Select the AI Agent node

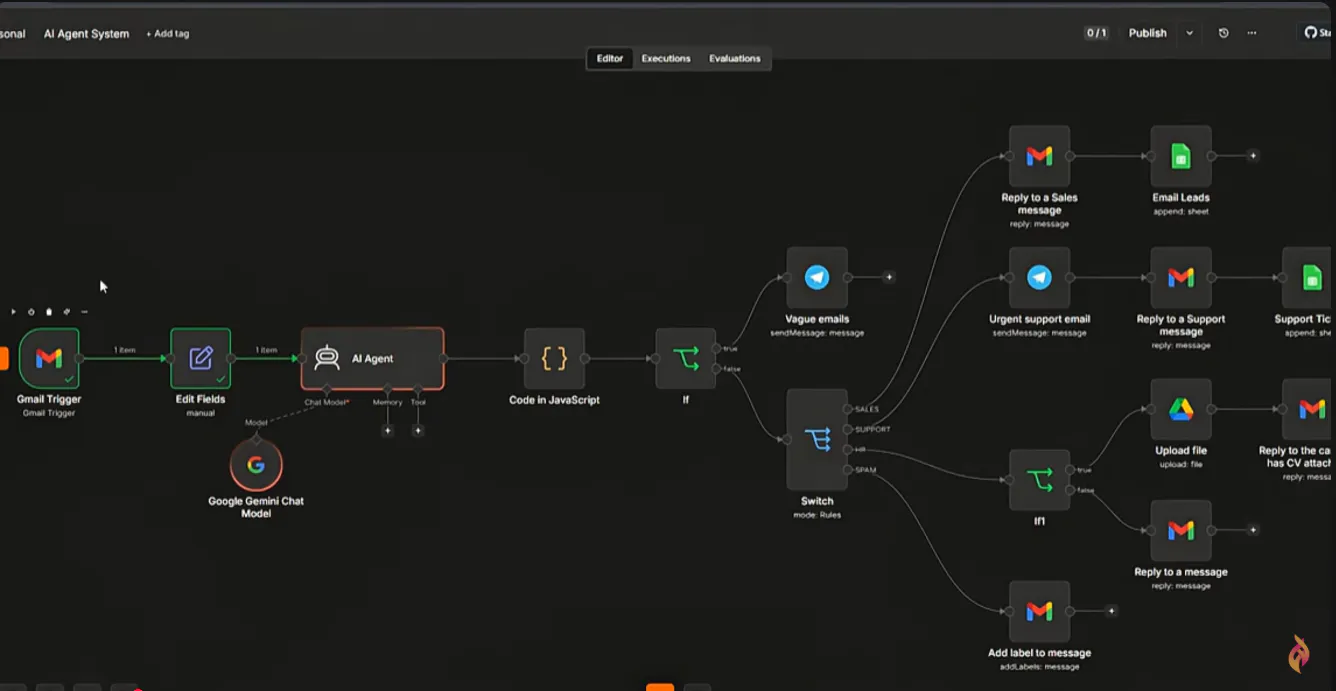point(373,358)
